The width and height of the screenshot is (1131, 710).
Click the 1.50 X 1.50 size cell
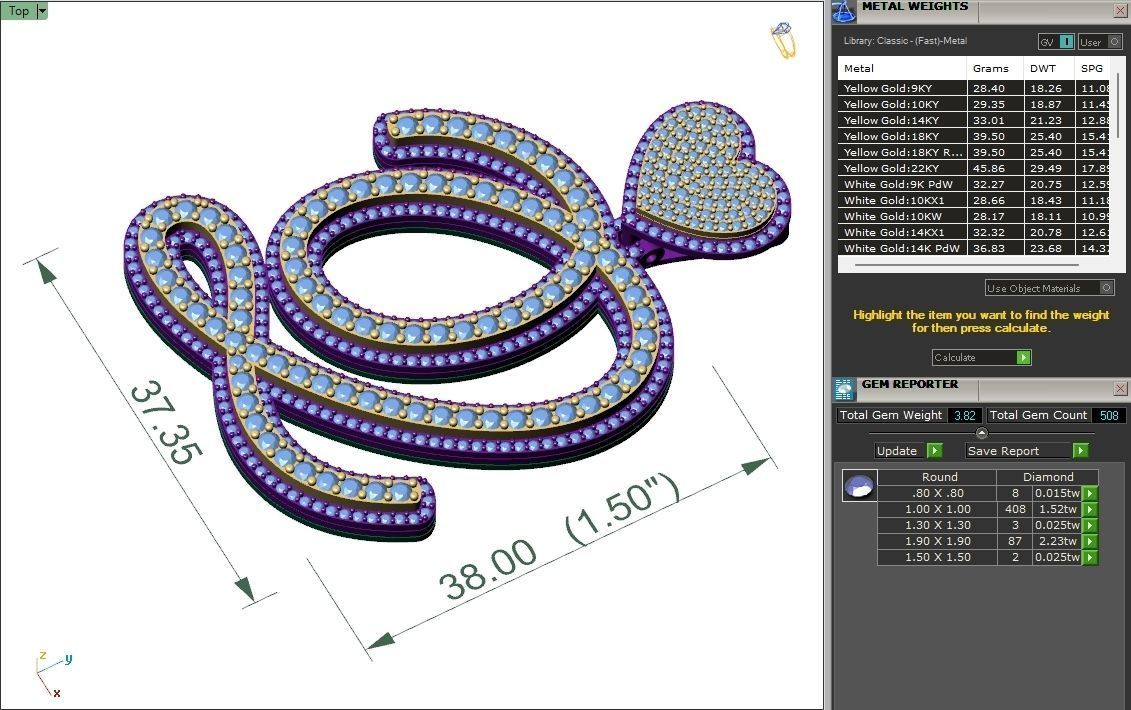tap(938, 557)
